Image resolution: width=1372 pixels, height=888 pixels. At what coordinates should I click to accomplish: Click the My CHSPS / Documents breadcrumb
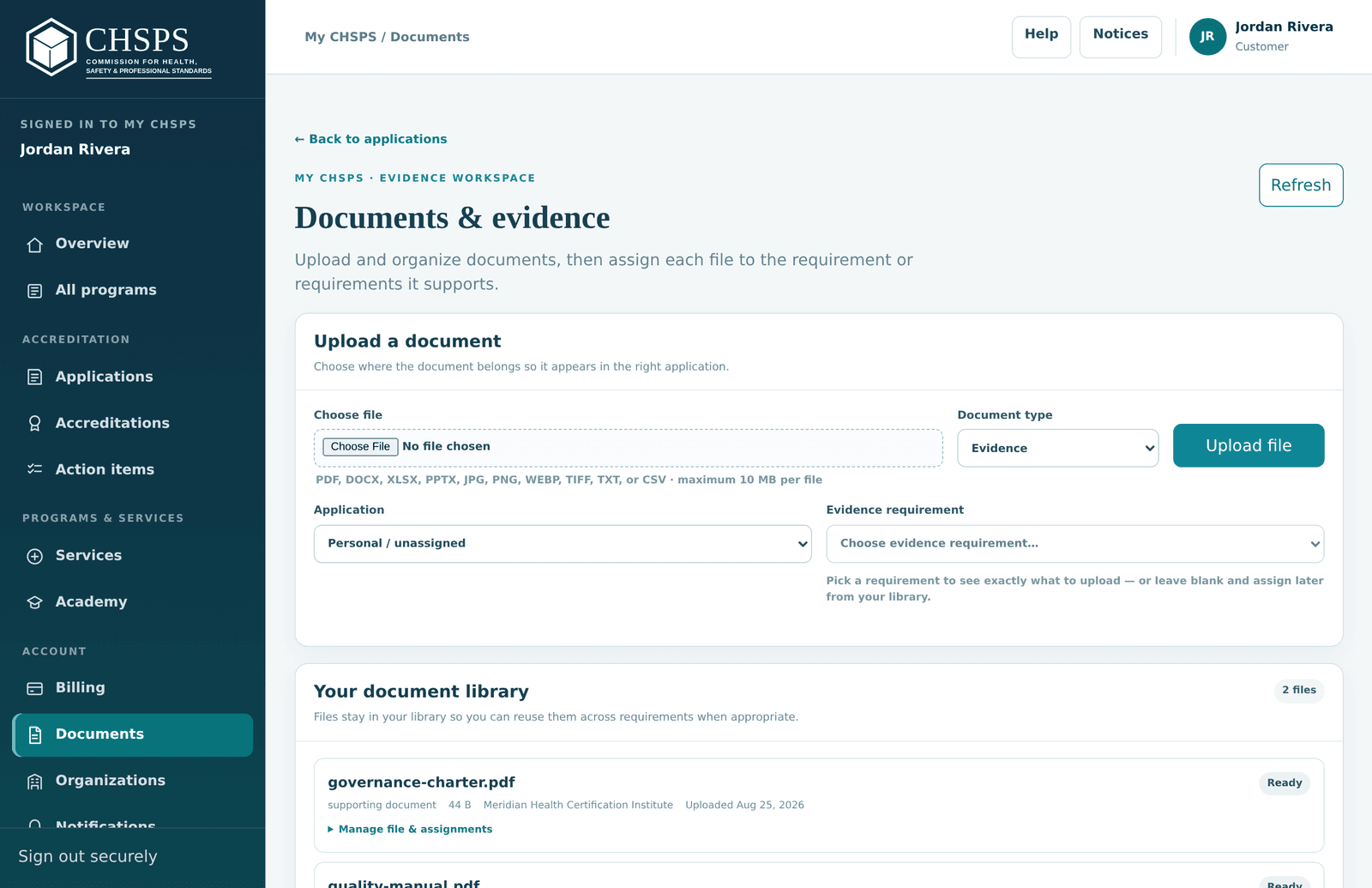(x=387, y=37)
